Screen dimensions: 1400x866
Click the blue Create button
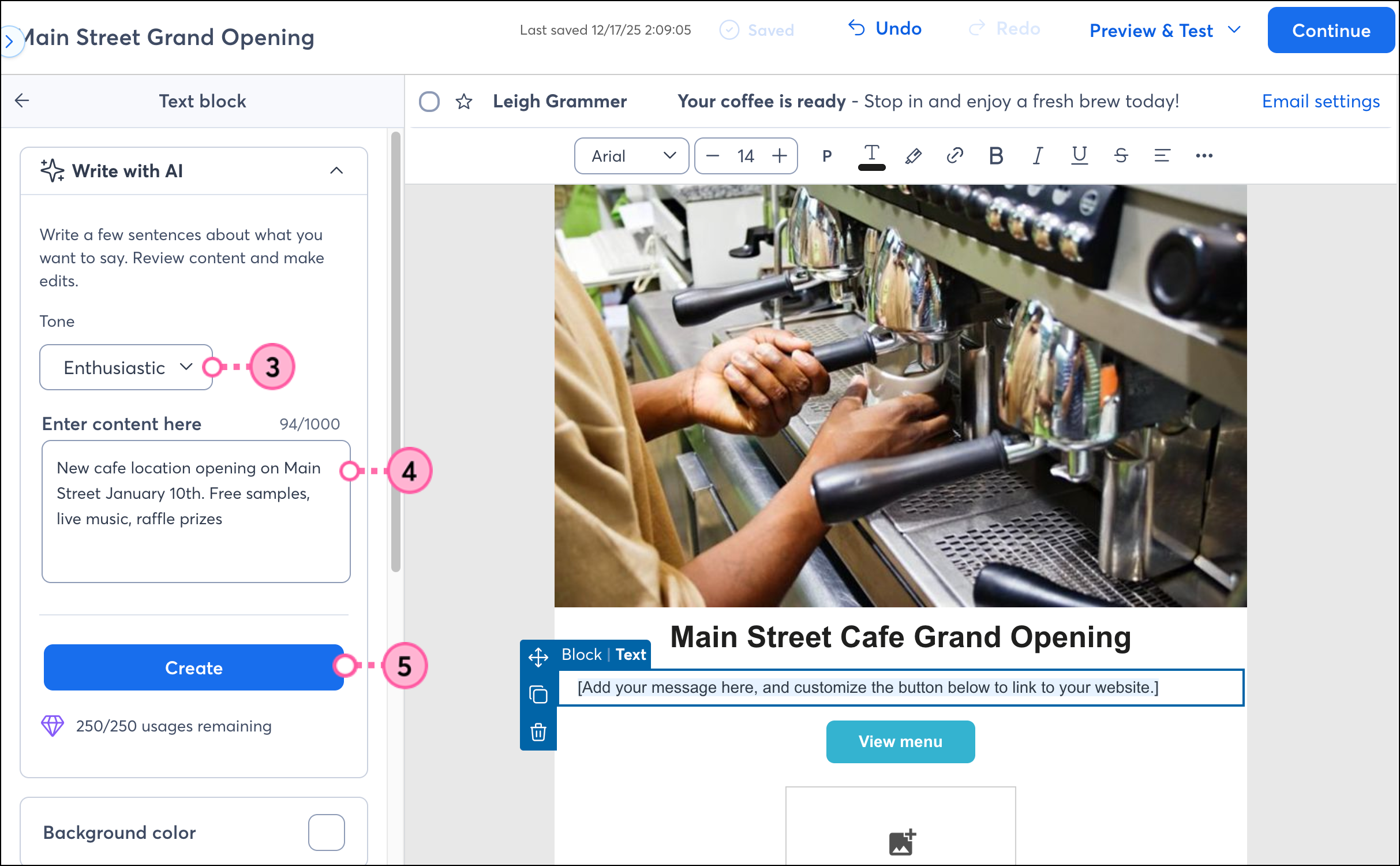pos(193,667)
